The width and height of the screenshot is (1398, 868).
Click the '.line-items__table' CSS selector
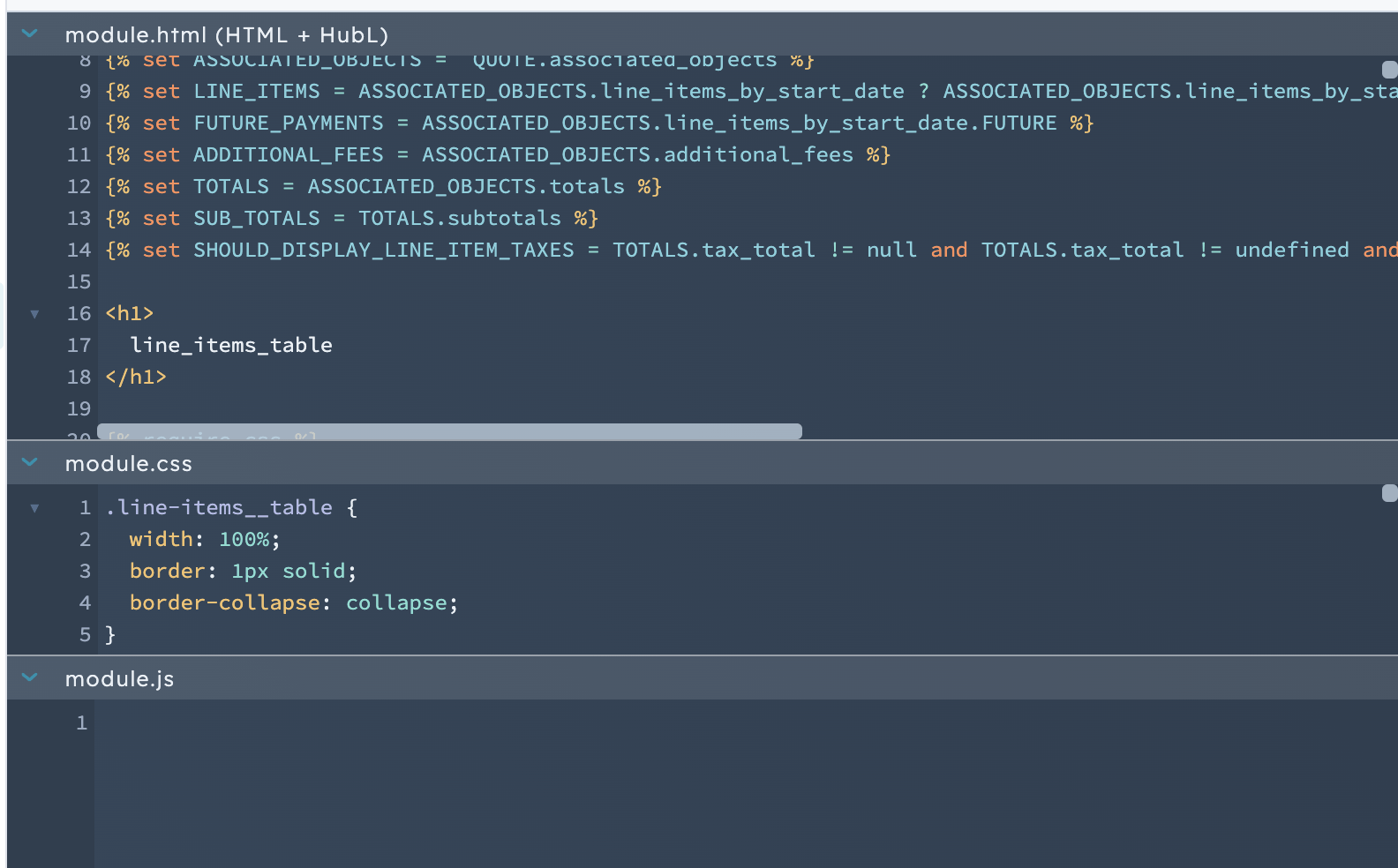click(219, 508)
